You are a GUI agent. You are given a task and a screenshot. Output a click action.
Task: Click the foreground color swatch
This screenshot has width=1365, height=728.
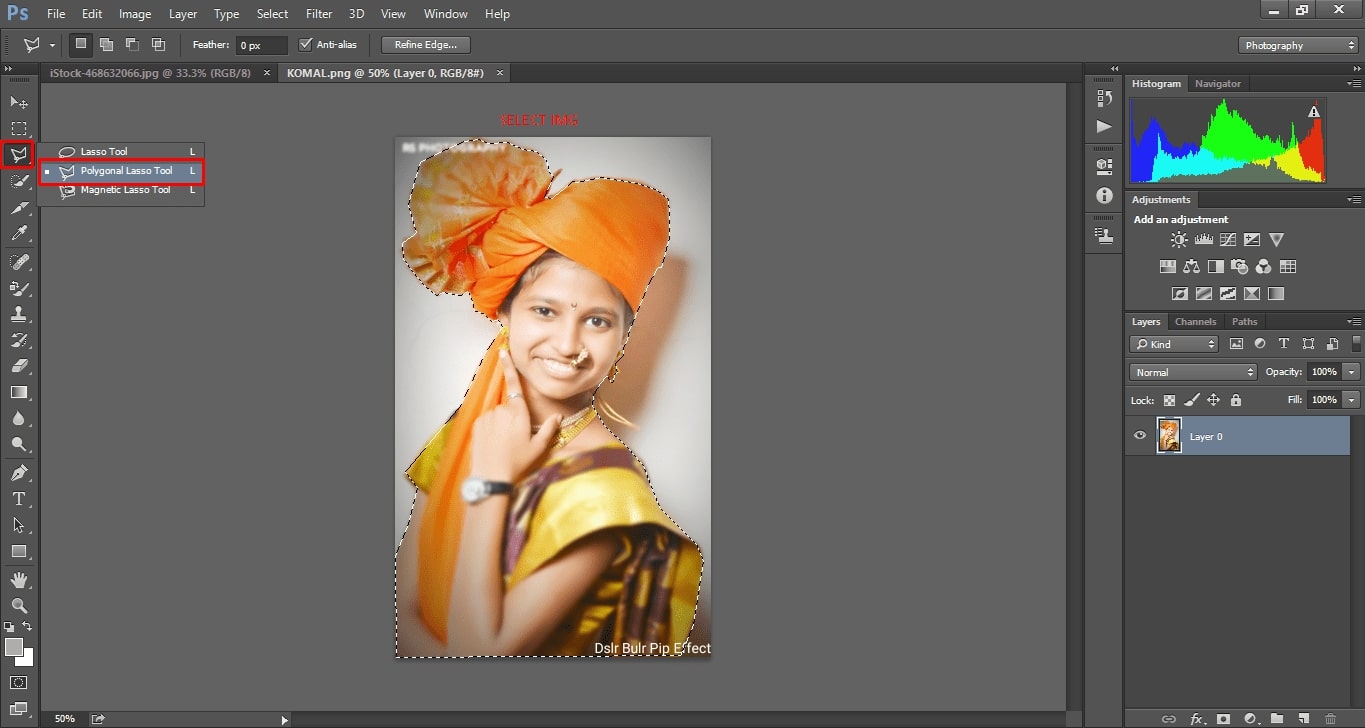pyautogui.click(x=14, y=647)
